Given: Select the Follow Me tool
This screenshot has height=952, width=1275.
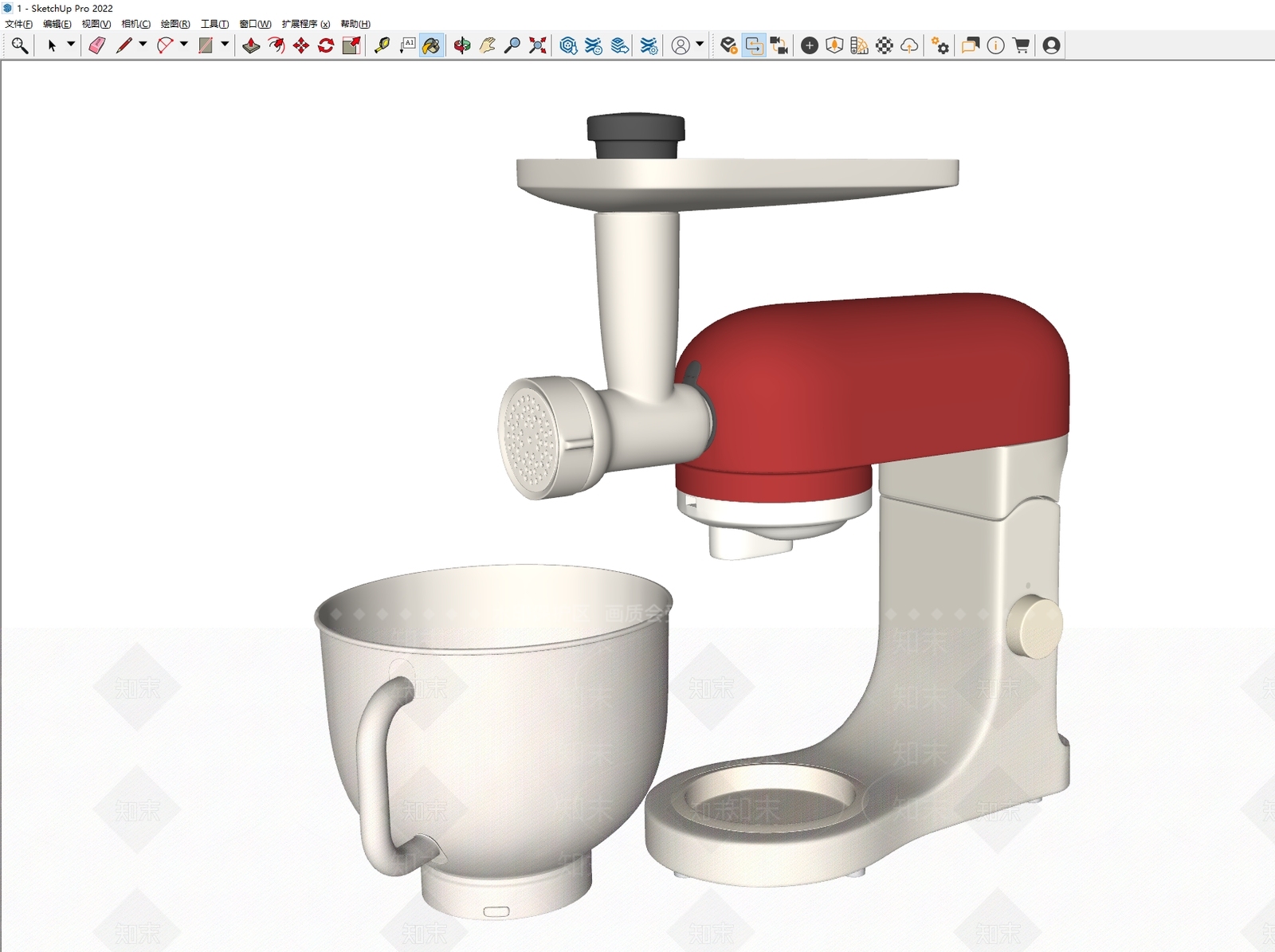Looking at the screenshot, I should pyautogui.click(x=277, y=45).
